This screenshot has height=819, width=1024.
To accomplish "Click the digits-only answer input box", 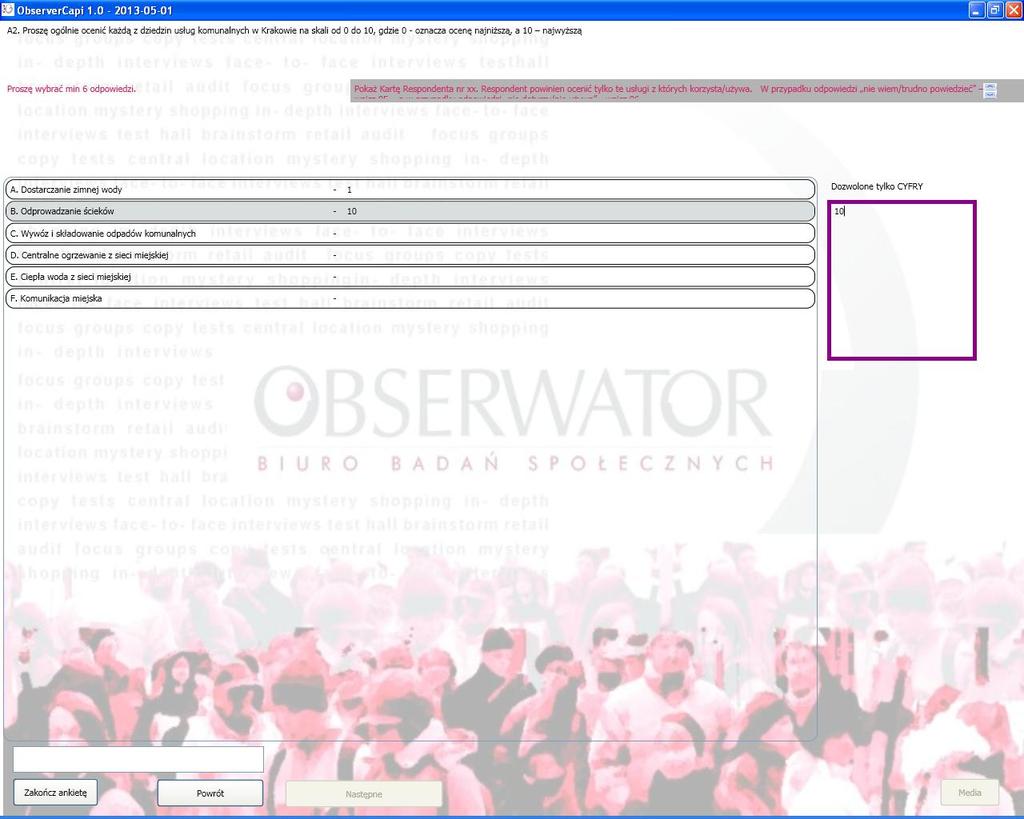I will pos(902,280).
